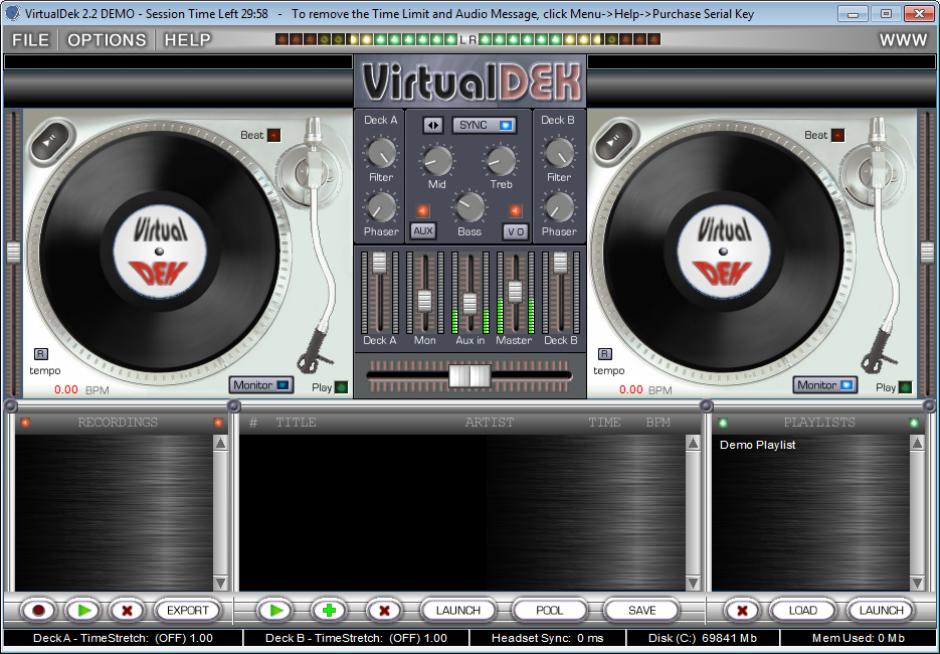The width and height of the screenshot is (940, 654).
Task: Toggle the VO button
Action: click(516, 231)
